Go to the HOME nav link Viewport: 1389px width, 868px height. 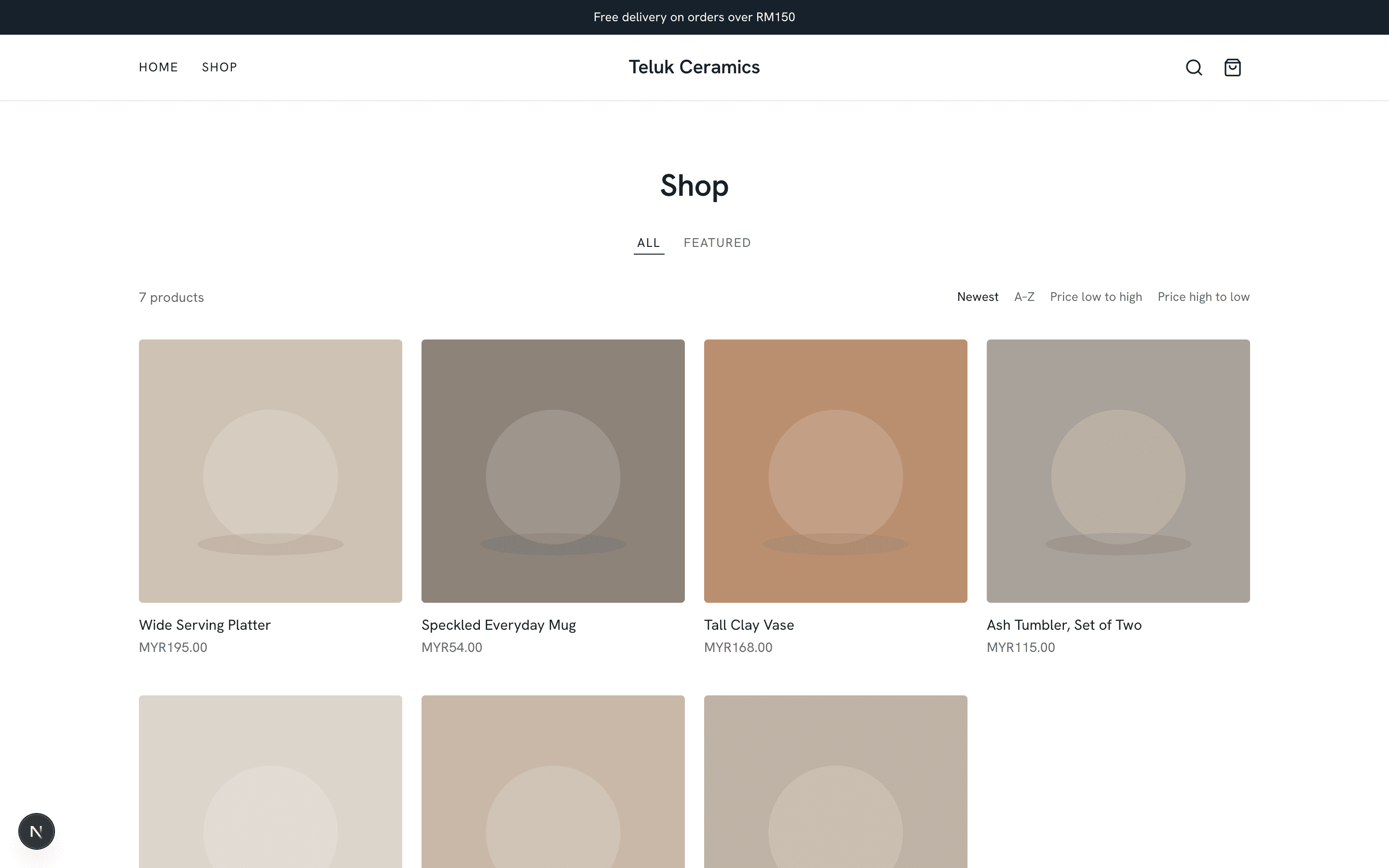158,67
